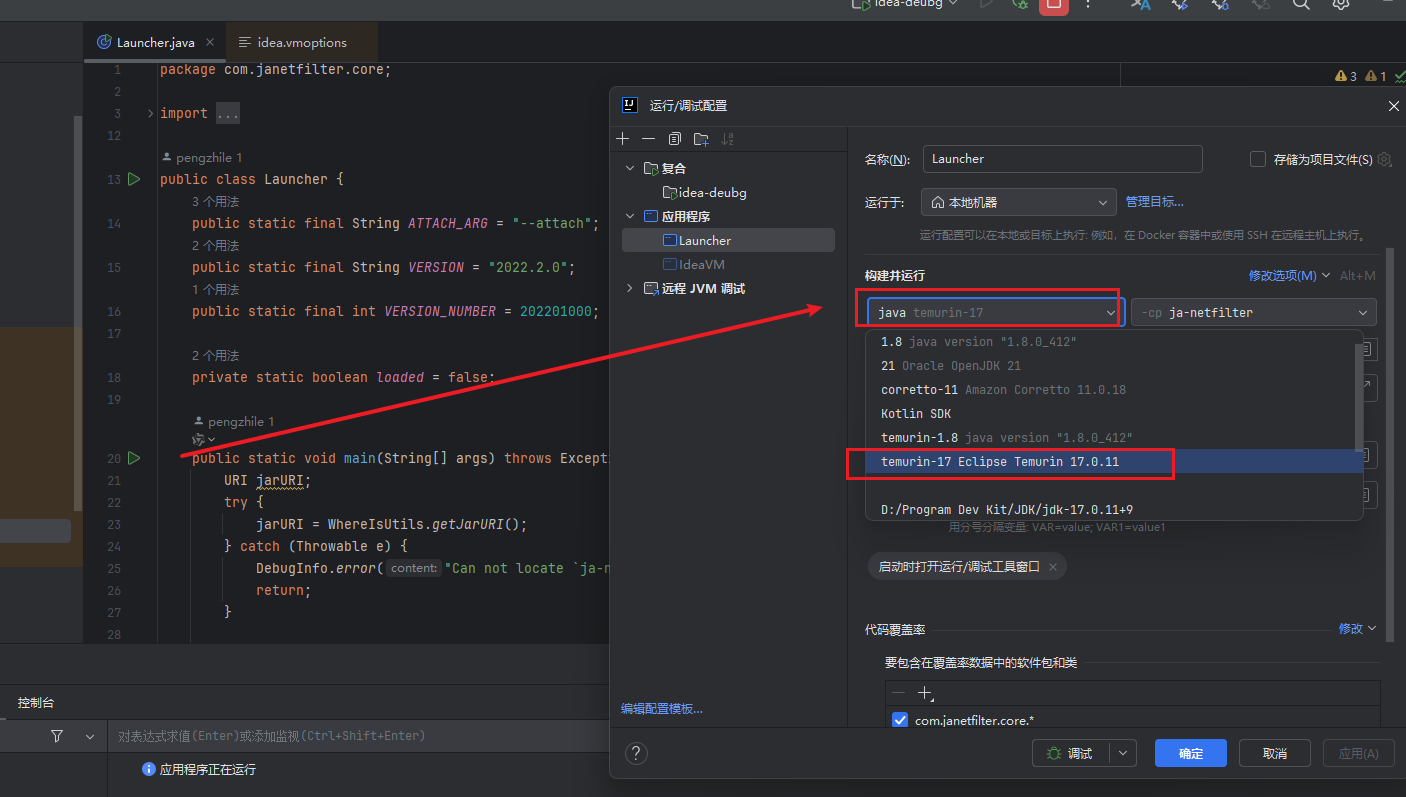Toggle the 存储为项目文件 checkbox
Viewport: 1406px width, 797px height.
1257,158
